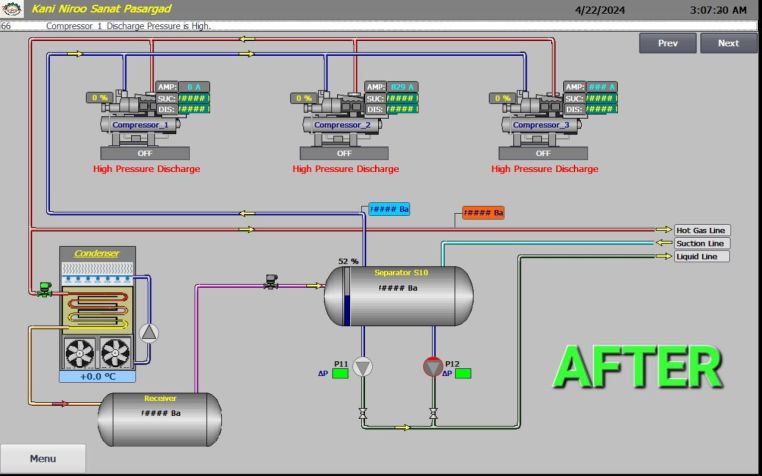Click the condenser fan icons
The height and width of the screenshot is (476, 762).
pos(97,352)
